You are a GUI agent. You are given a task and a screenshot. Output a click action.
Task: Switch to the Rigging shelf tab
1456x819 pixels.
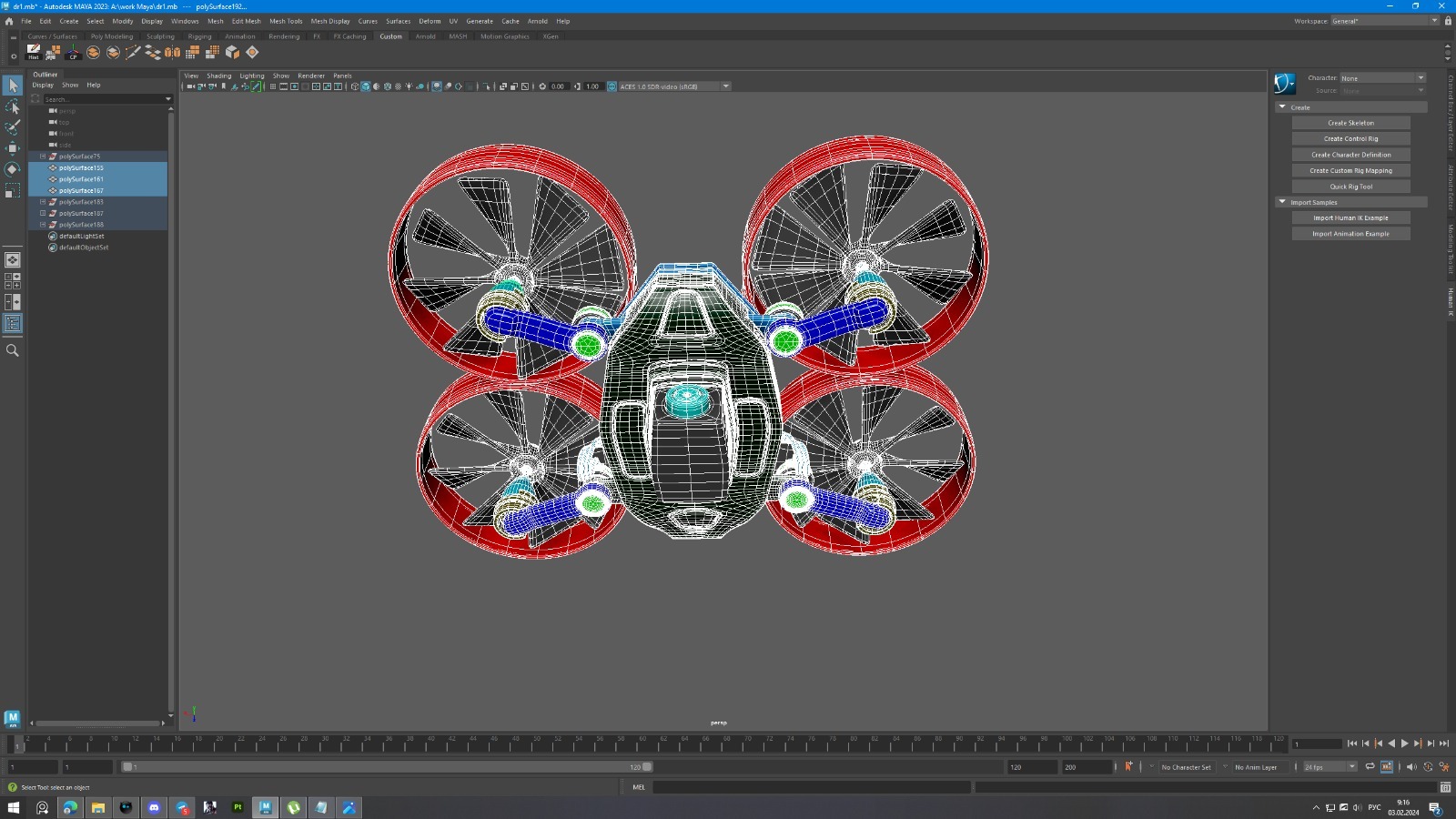pos(199,36)
